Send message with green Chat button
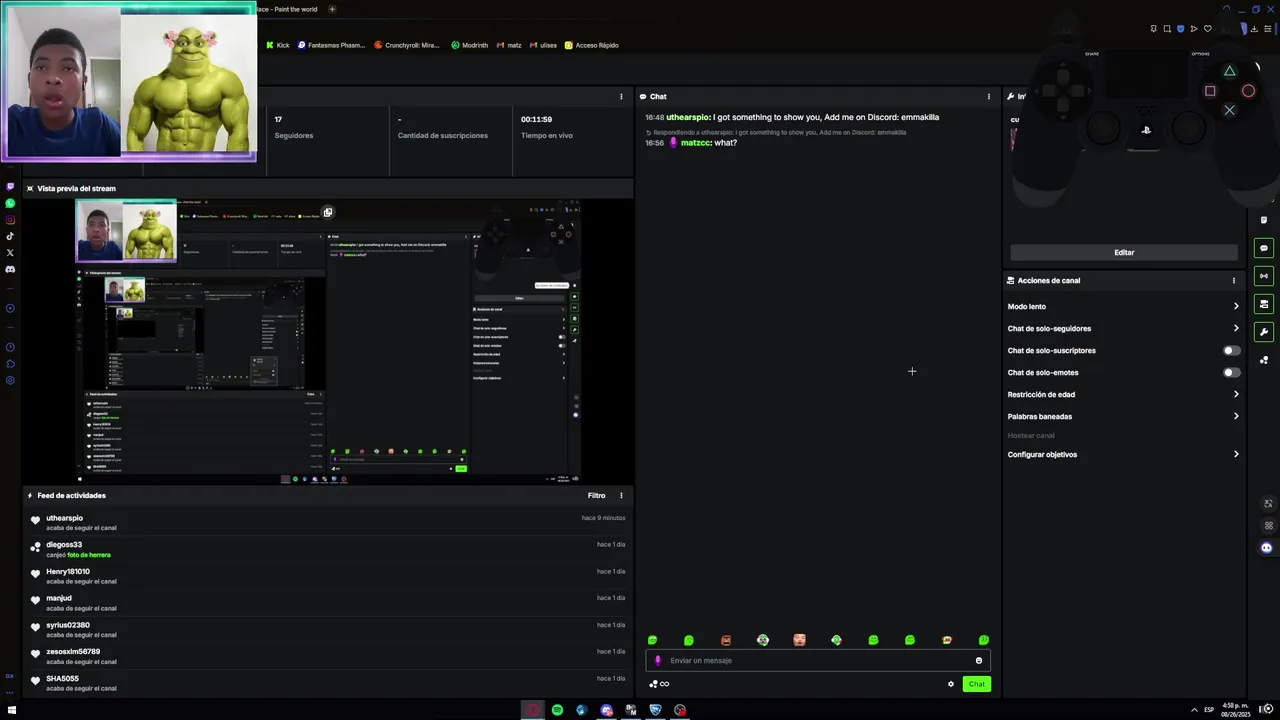 click(976, 684)
